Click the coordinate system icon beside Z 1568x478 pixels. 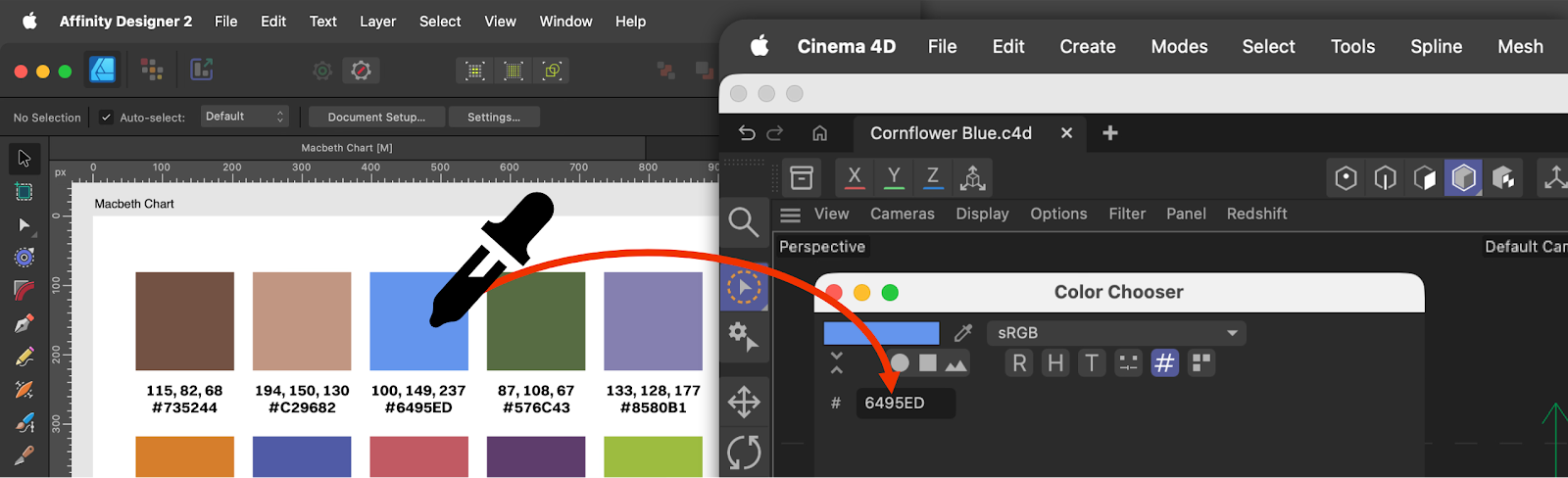pos(972,177)
